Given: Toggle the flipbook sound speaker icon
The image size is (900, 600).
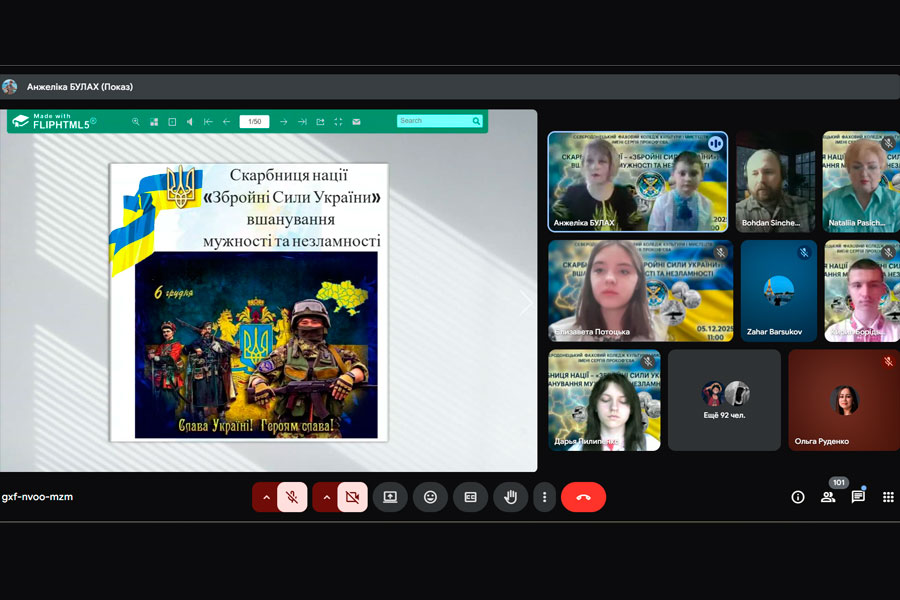Looking at the screenshot, I should click(x=190, y=122).
